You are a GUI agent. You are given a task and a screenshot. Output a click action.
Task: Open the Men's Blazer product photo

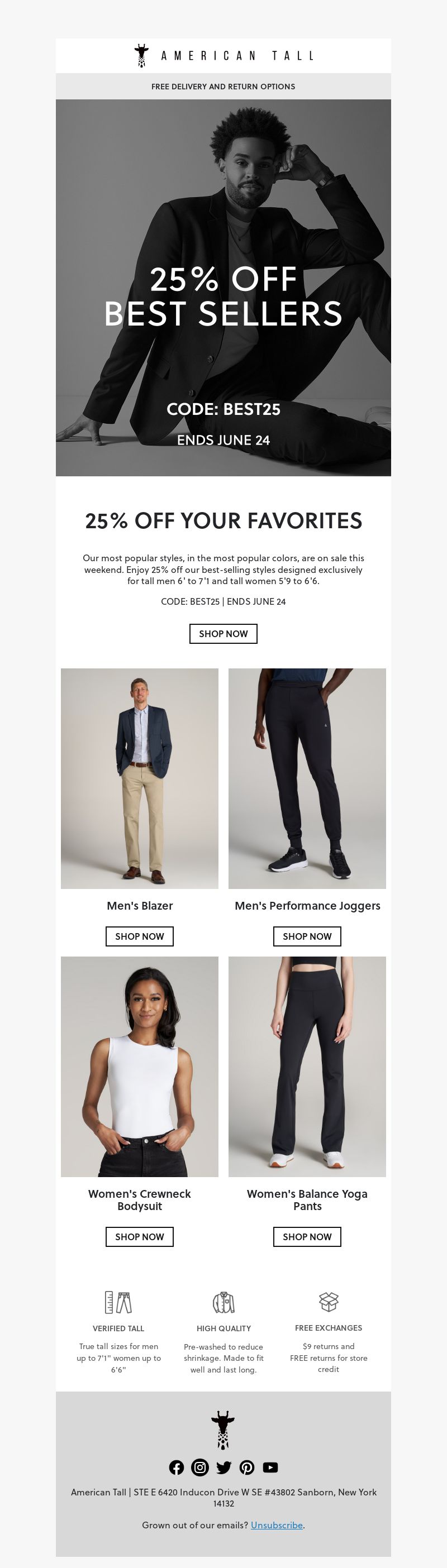point(140,778)
